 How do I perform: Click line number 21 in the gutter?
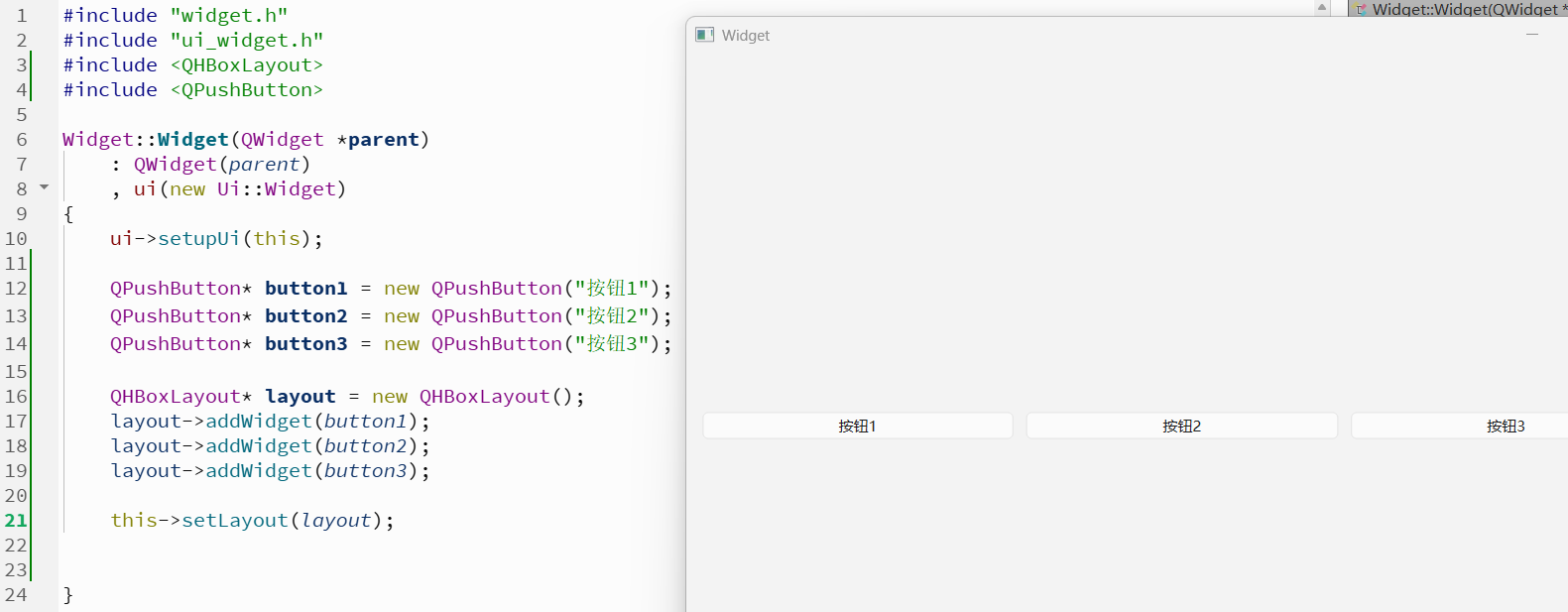[x=16, y=520]
